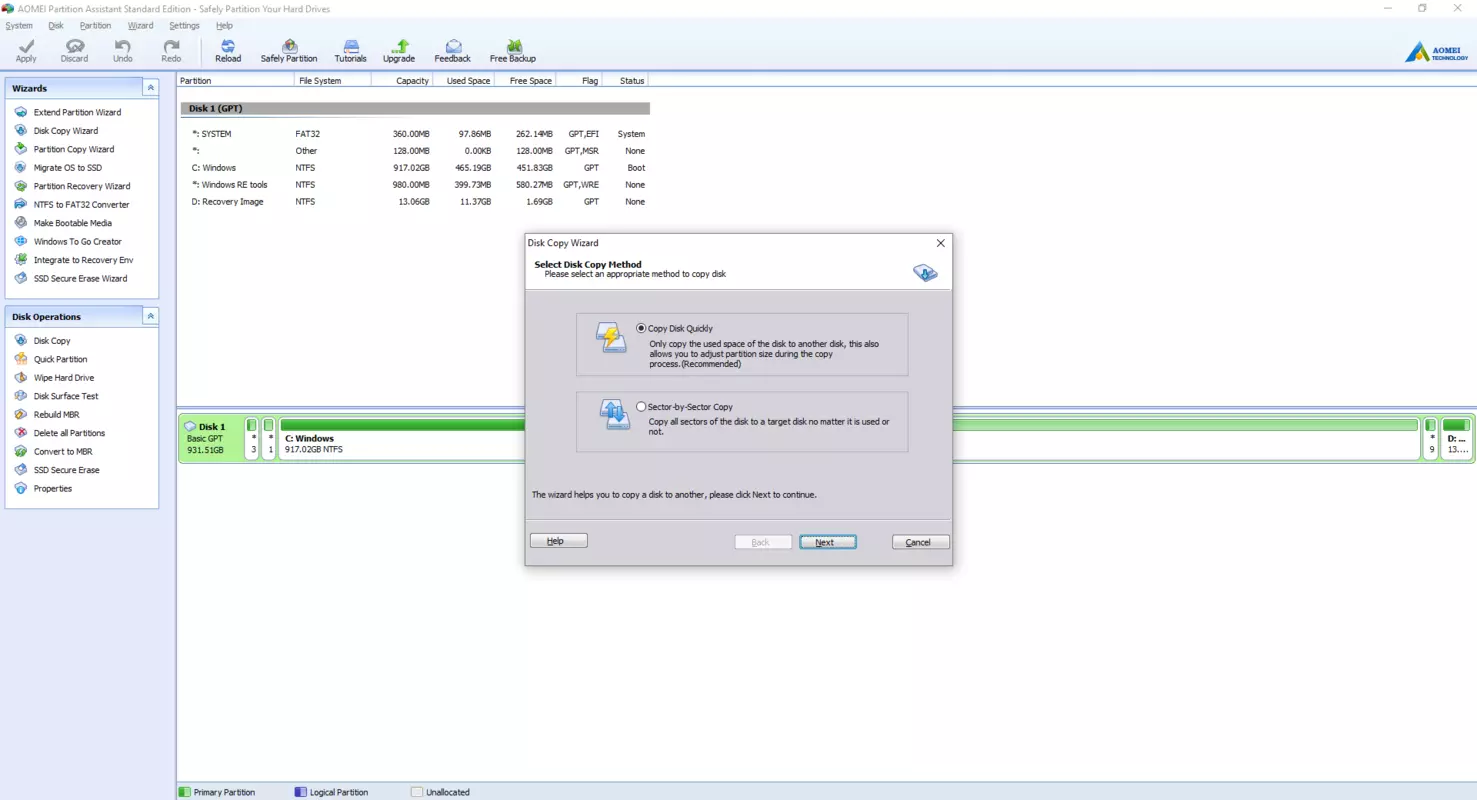The width and height of the screenshot is (1477, 800).
Task: Sort by Capacity column header
Action: [x=402, y=80]
